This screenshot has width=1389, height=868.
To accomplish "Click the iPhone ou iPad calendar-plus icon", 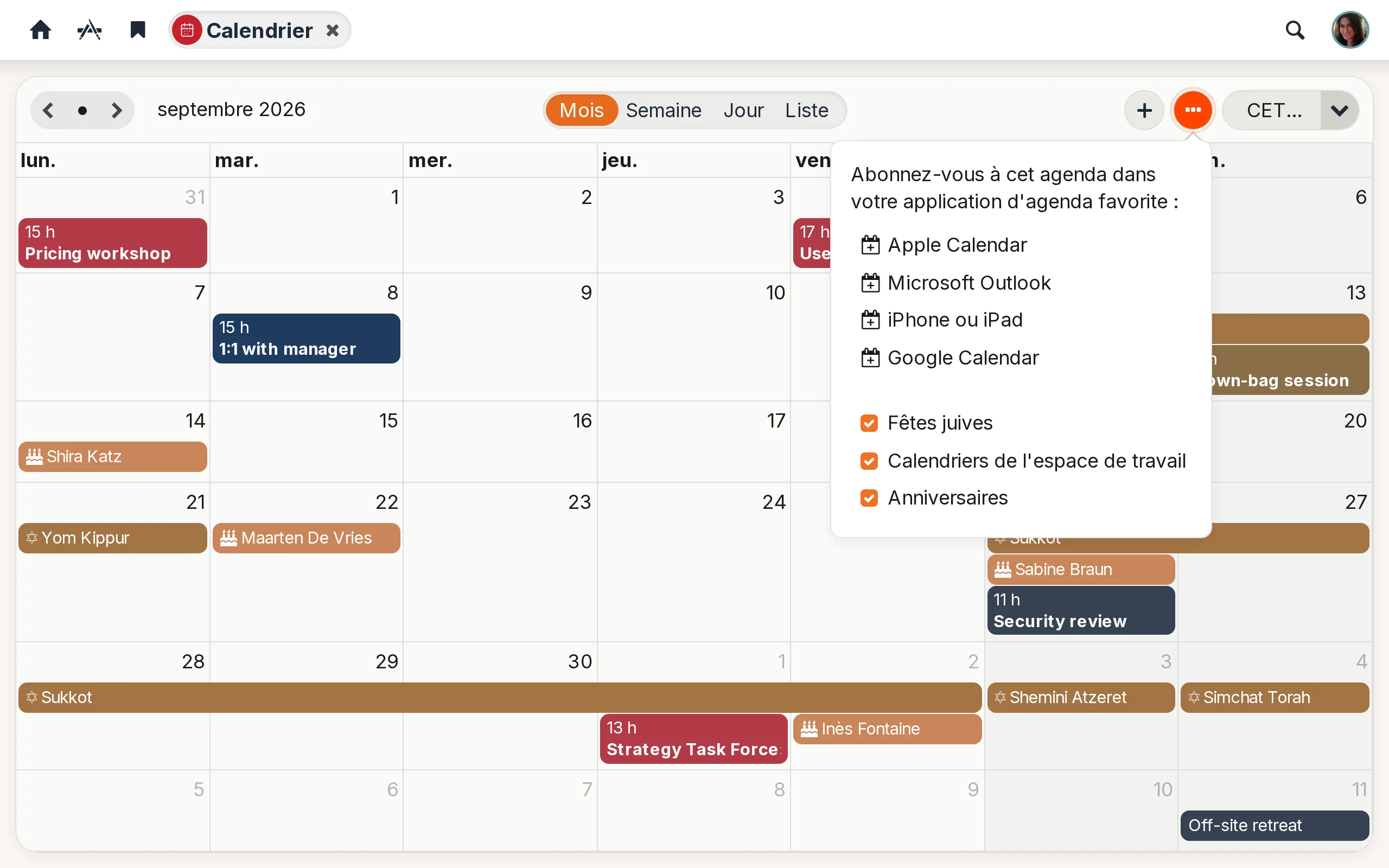I will [x=870, y=320].
